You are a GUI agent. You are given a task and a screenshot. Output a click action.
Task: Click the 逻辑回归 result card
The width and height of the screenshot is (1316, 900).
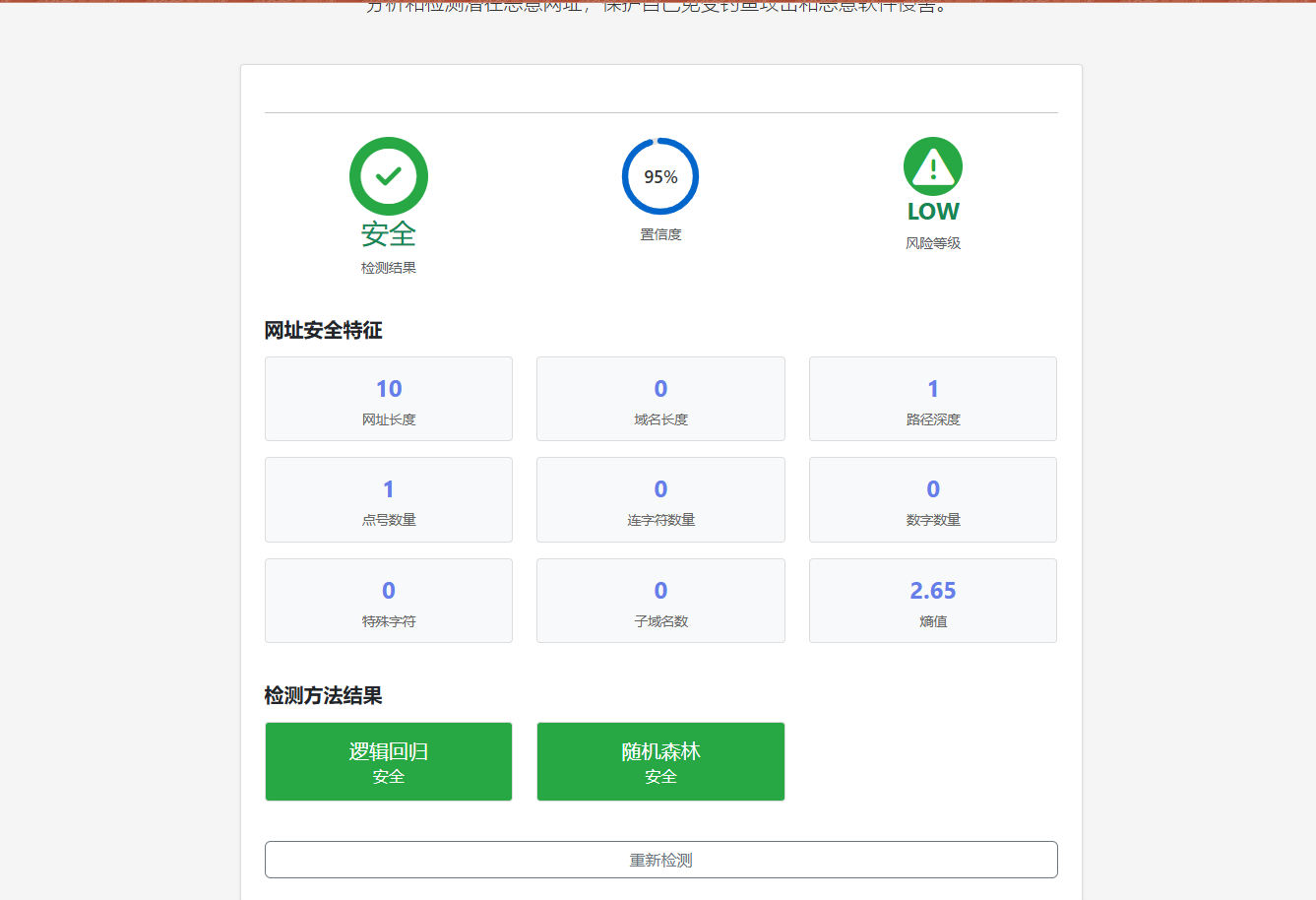389,762
